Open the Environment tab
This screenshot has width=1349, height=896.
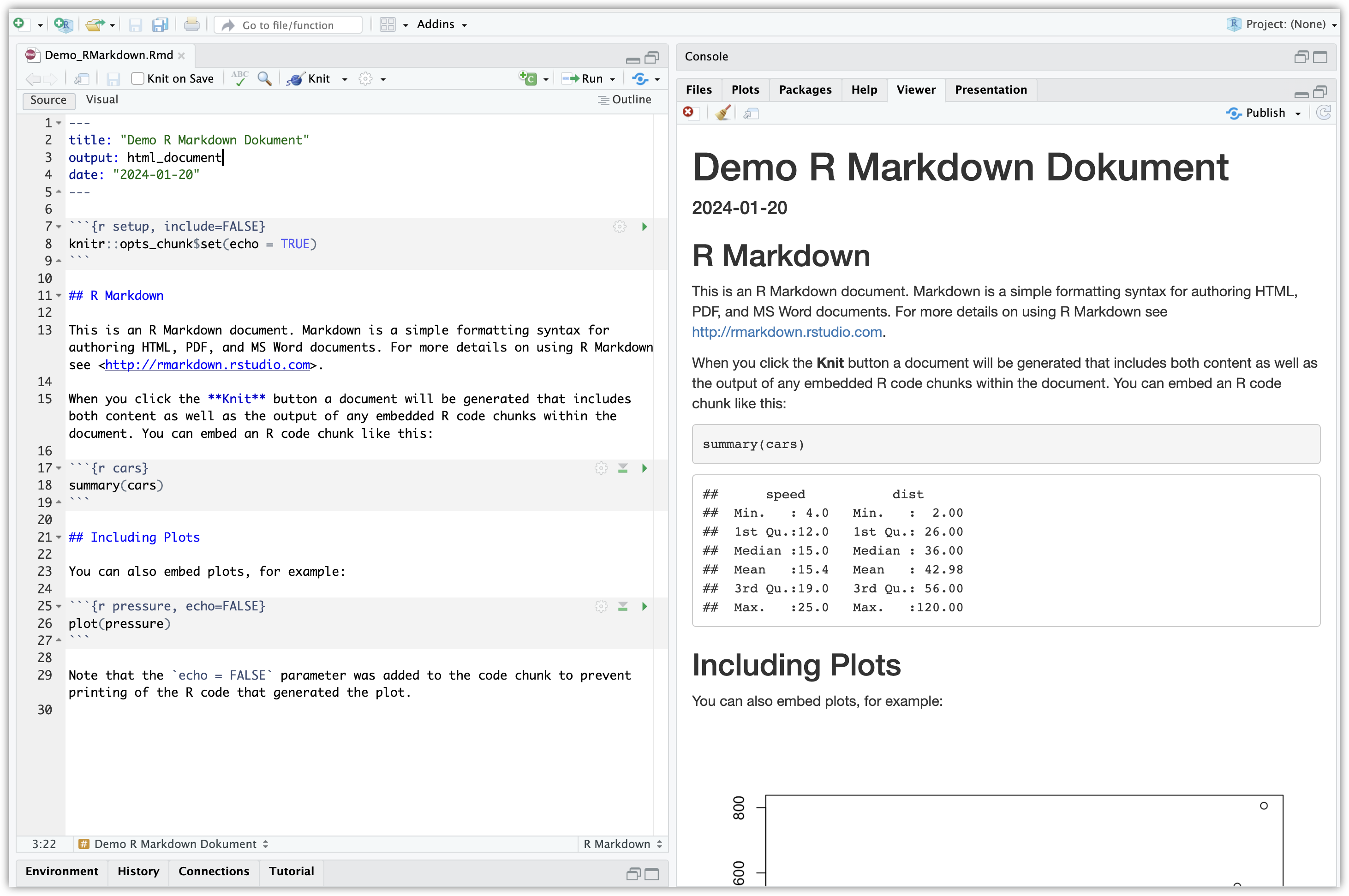click(62, 871)
